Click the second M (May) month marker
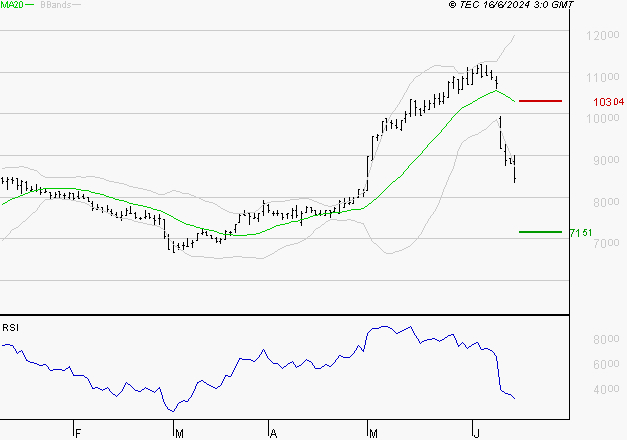This screenshot has width=627, height=440. click(x=373, y=434)
